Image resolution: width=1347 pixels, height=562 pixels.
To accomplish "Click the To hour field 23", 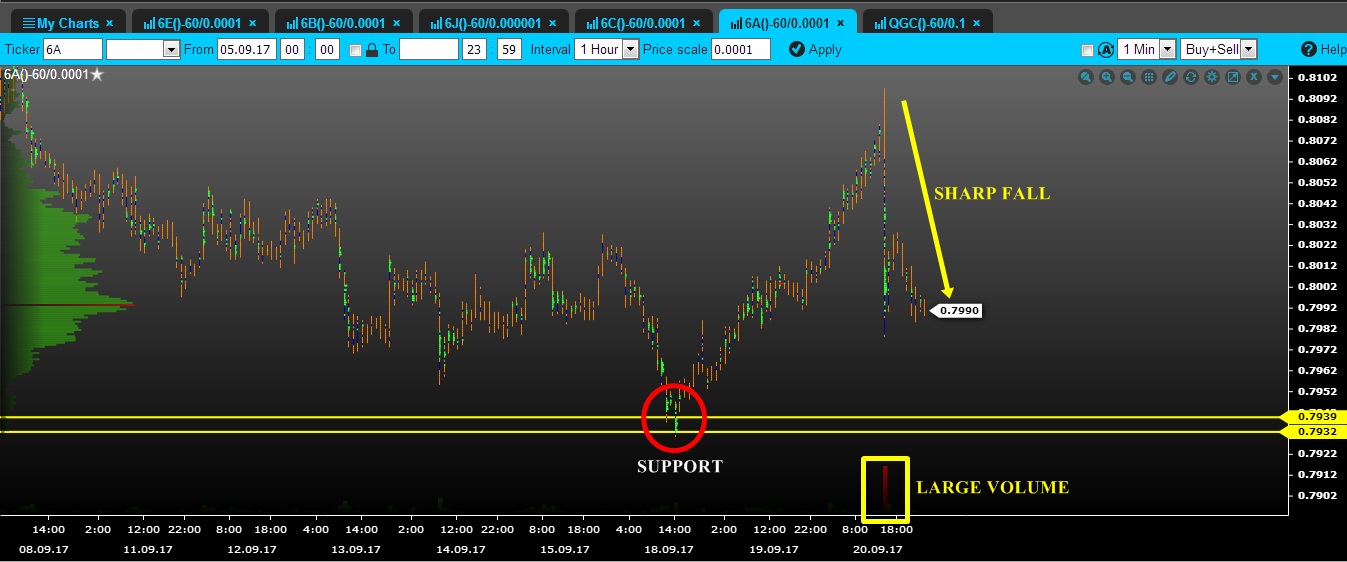I will pos(474,49).
